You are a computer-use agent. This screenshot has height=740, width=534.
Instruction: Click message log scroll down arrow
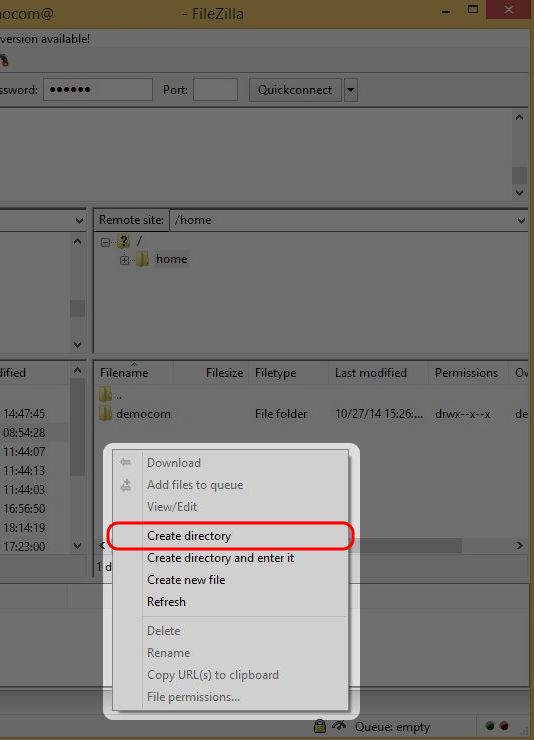click(x=519, y=193)
